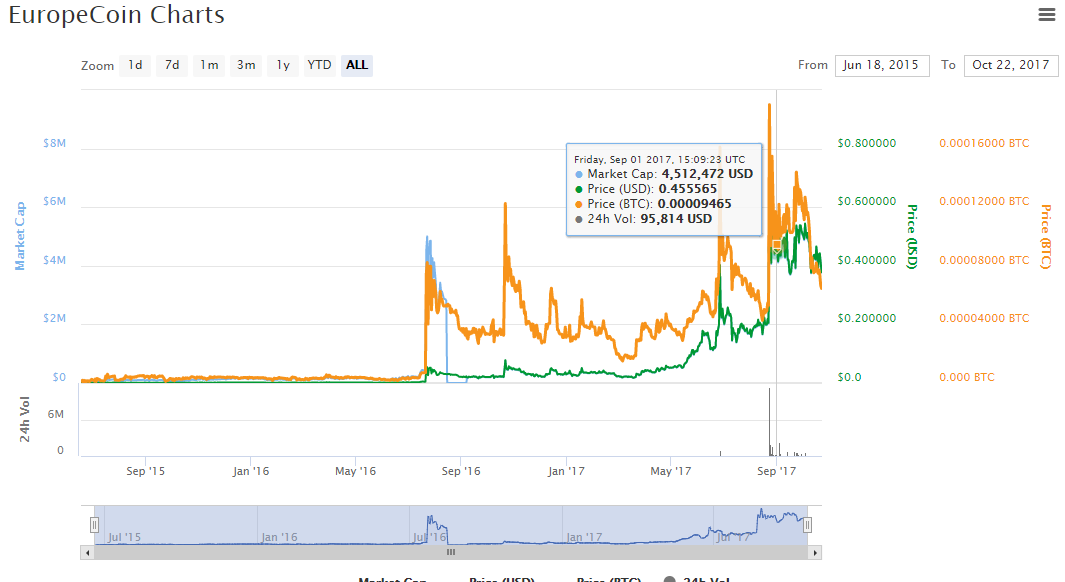Click the Sep '16 x-axis label
Viewport: 1065px width, 582px height.
(461, 471)
